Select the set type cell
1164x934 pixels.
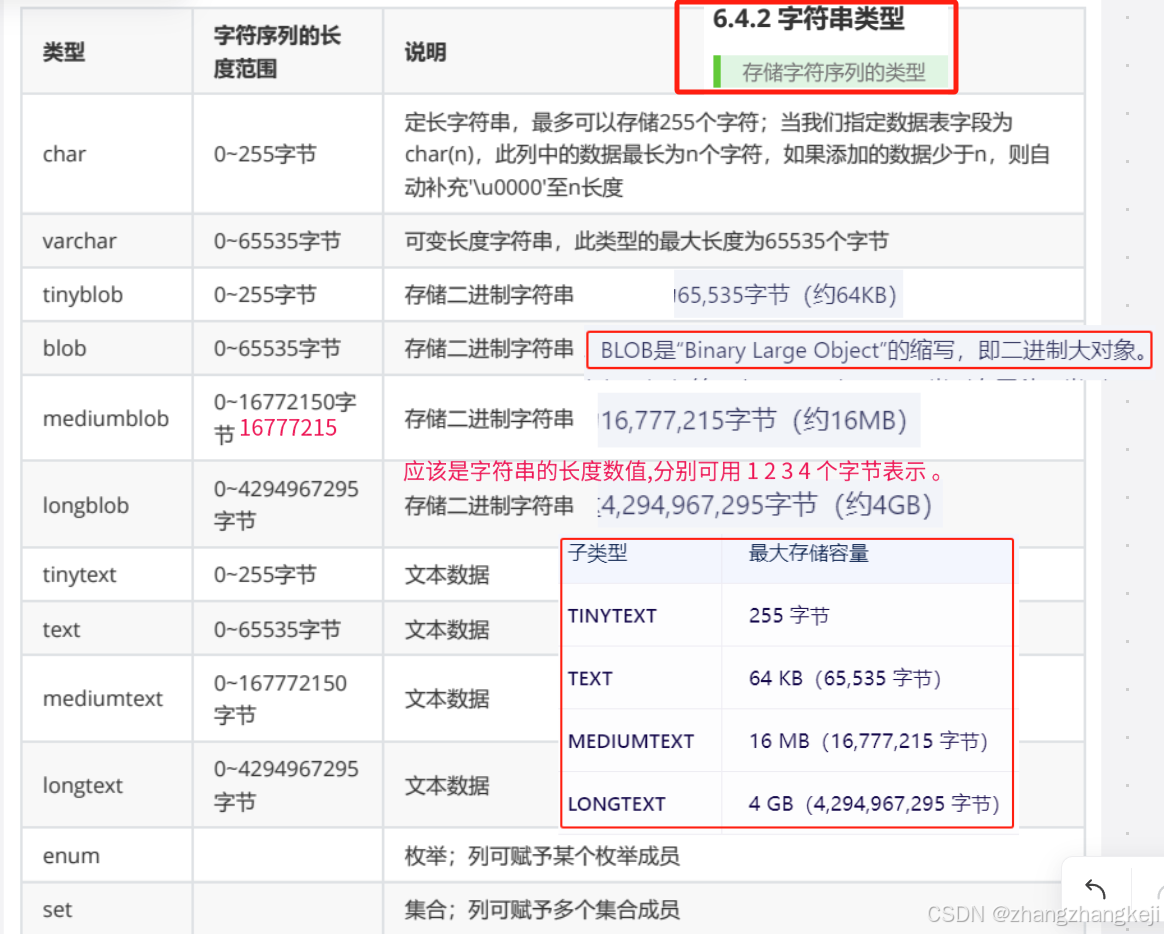click(57, 910)
